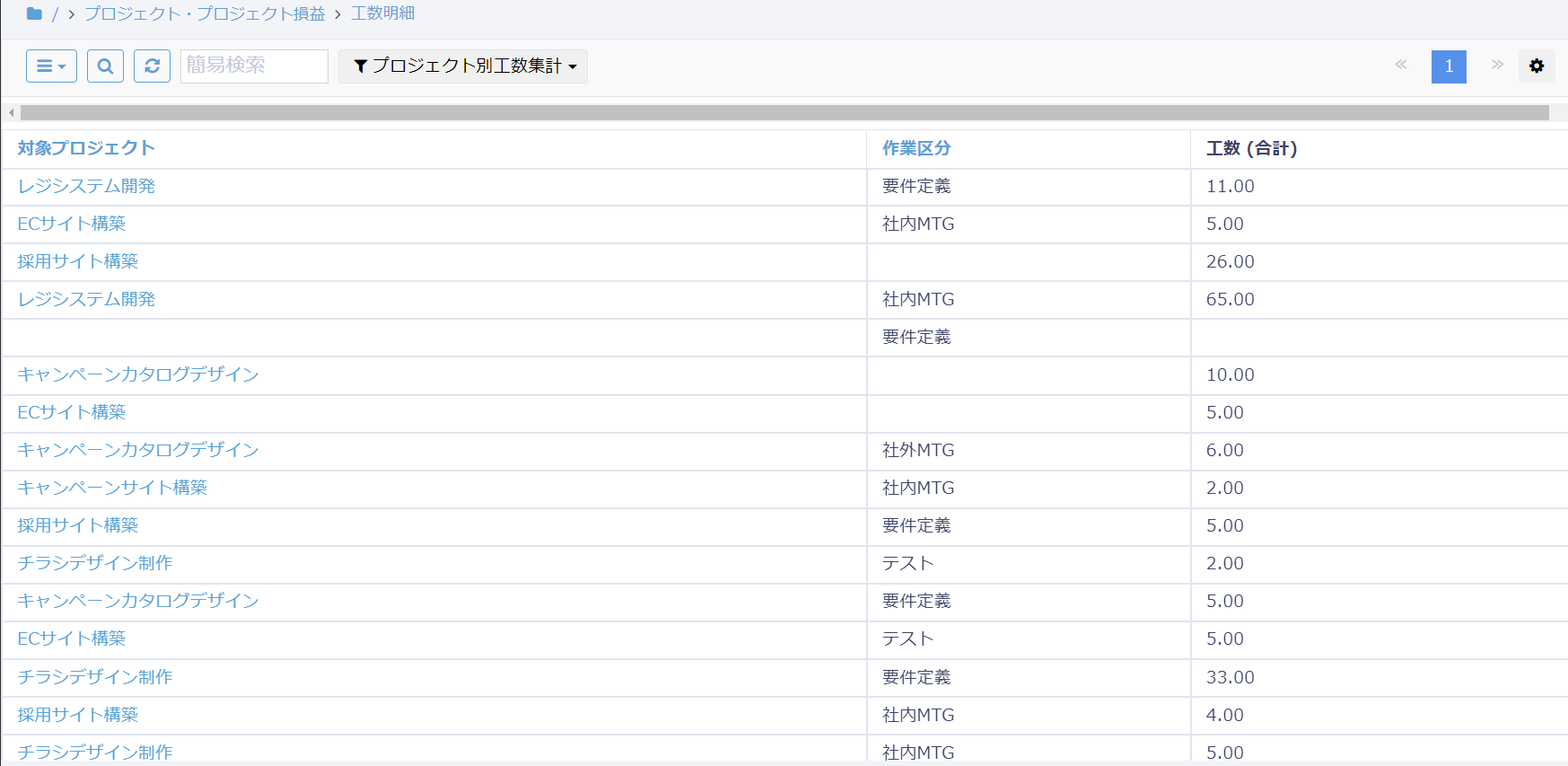Screen dimensions: 1568x766
Task: Click the magnifier search icon button
Action: click(x=105, y=66)
